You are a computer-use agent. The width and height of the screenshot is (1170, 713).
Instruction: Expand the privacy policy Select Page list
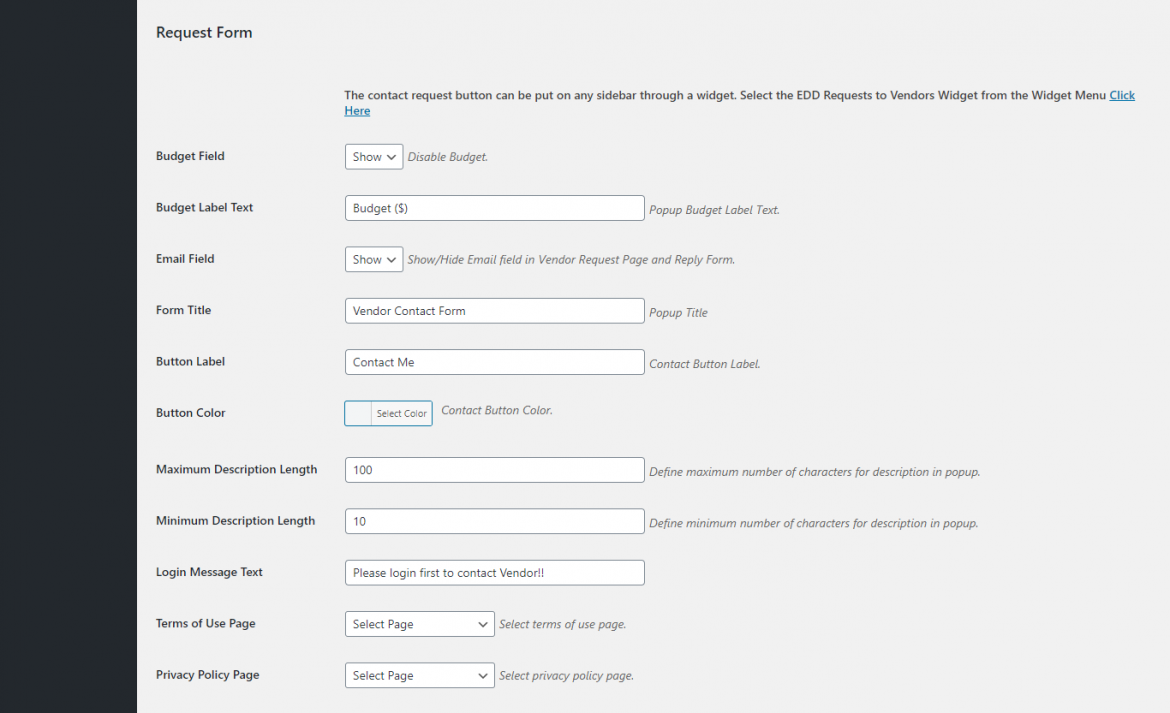click(x=419, y=675)
